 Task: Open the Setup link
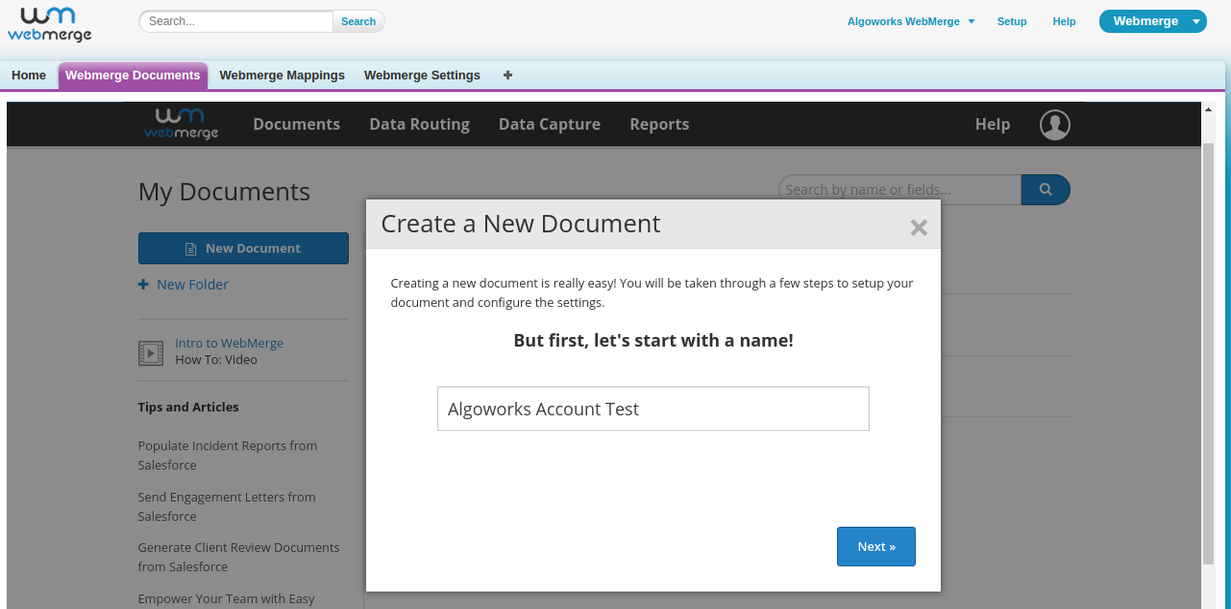[x=1011, y=21]
